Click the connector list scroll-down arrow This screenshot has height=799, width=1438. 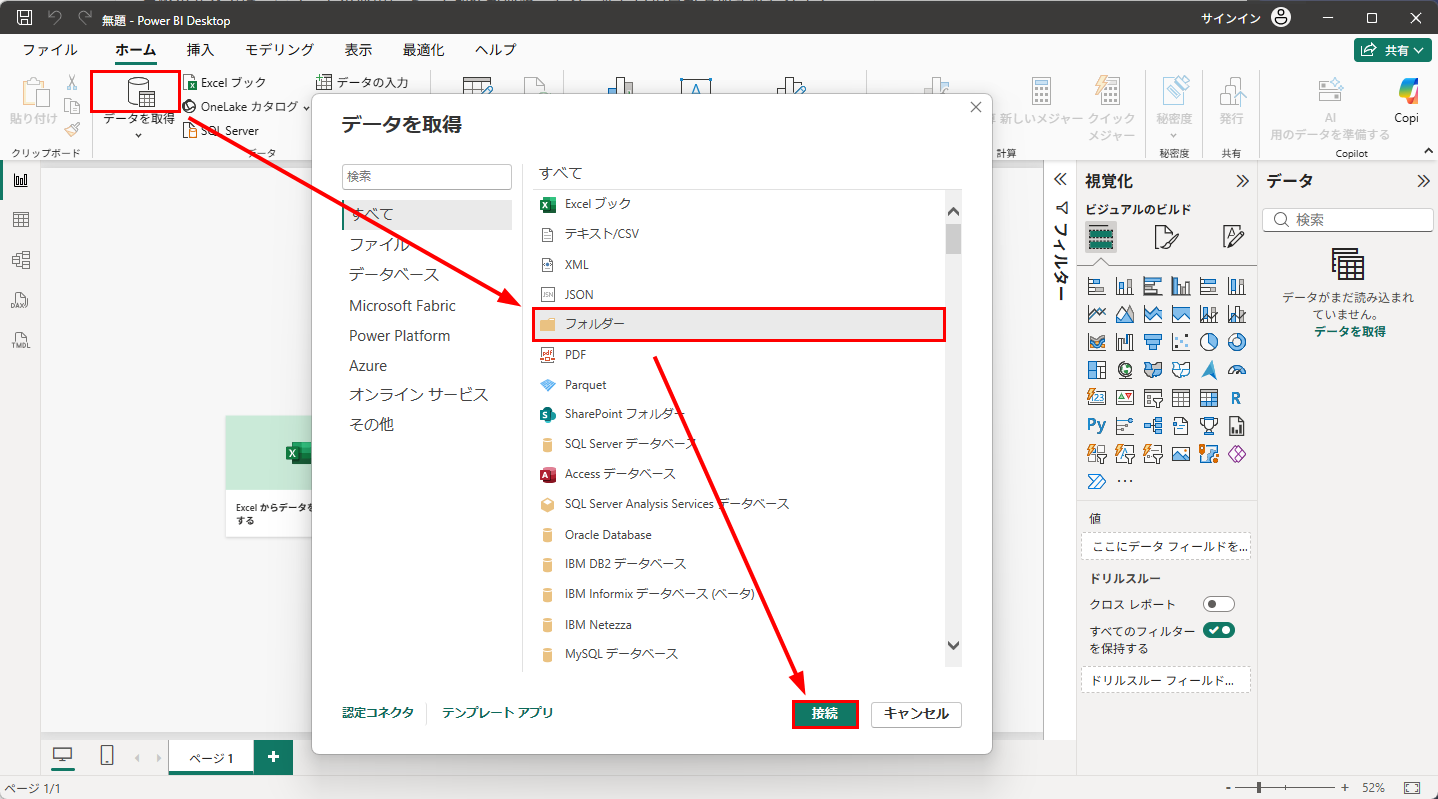click(x=953, y=646)
